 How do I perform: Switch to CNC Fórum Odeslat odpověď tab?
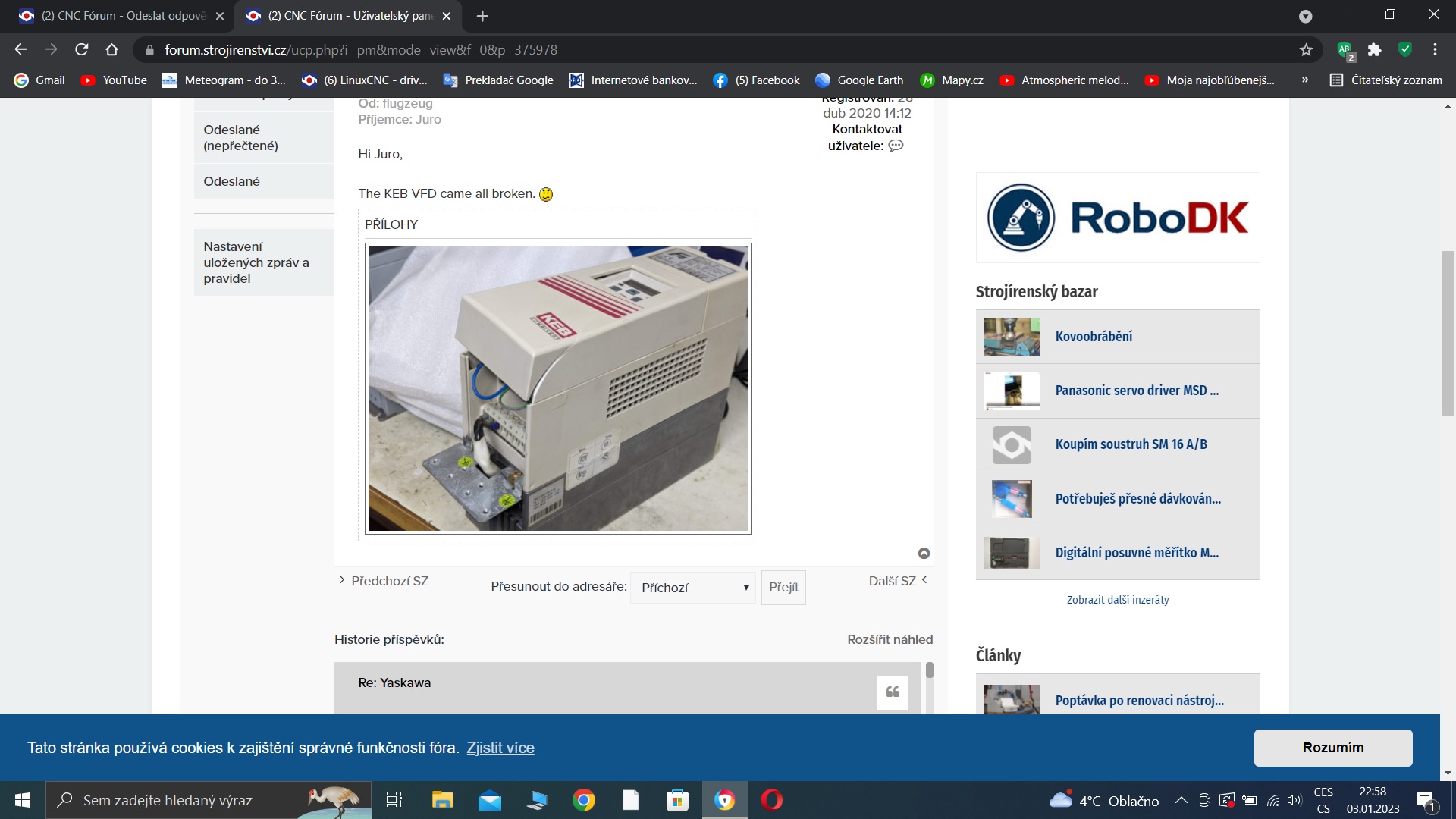123,16
